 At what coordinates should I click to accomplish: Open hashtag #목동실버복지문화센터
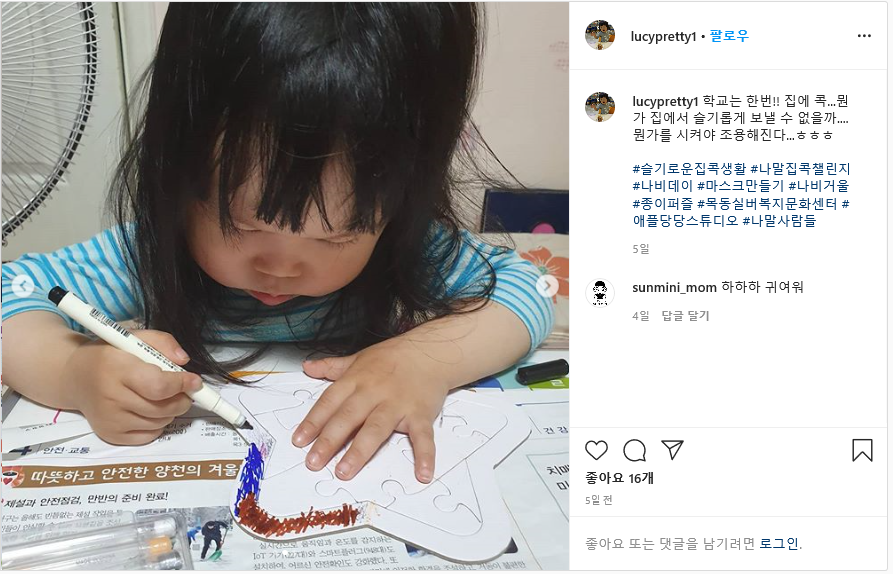coord(767,203)
